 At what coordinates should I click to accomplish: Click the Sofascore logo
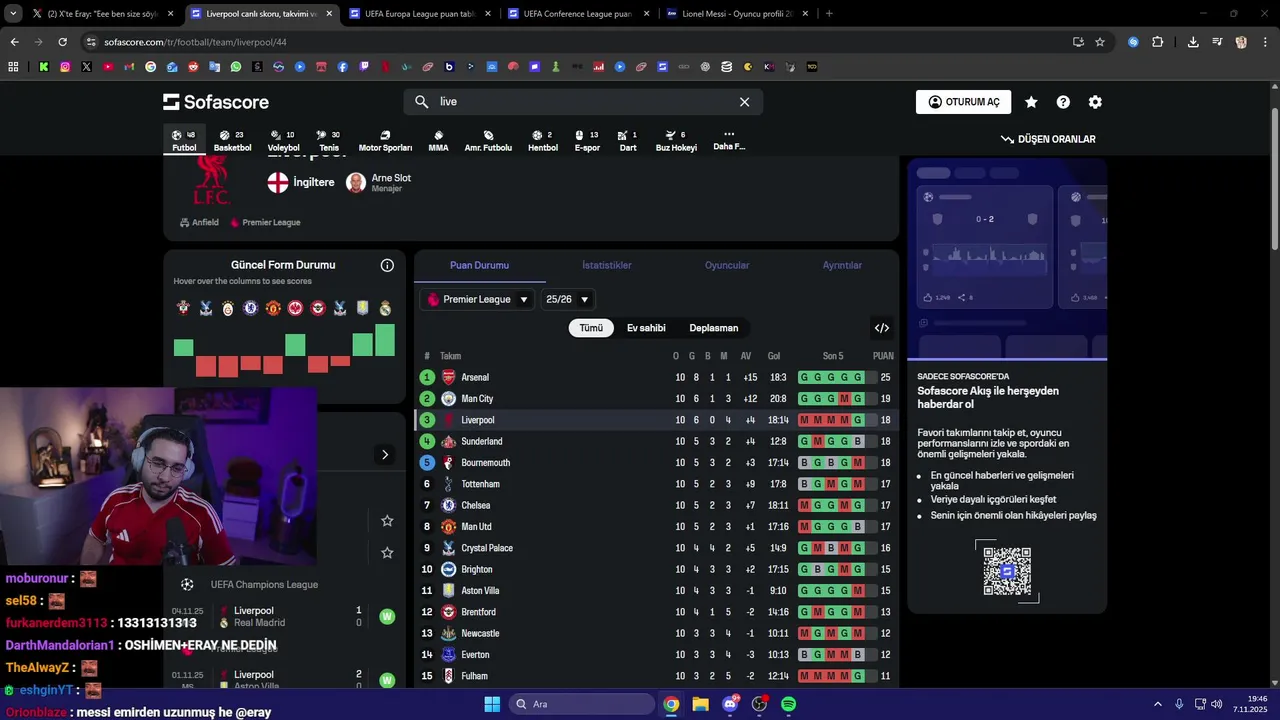[216, 102]
